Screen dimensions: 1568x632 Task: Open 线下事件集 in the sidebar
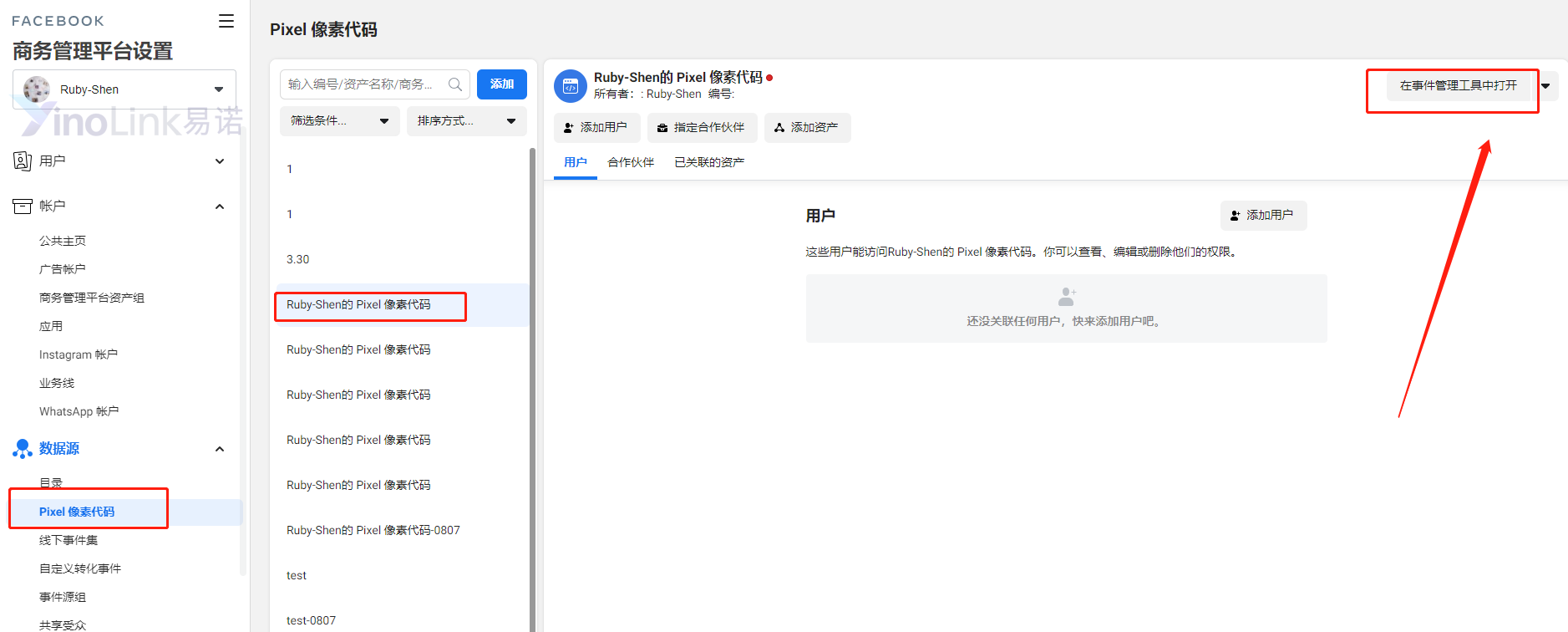pyautogui.click(x=69, y=540)
